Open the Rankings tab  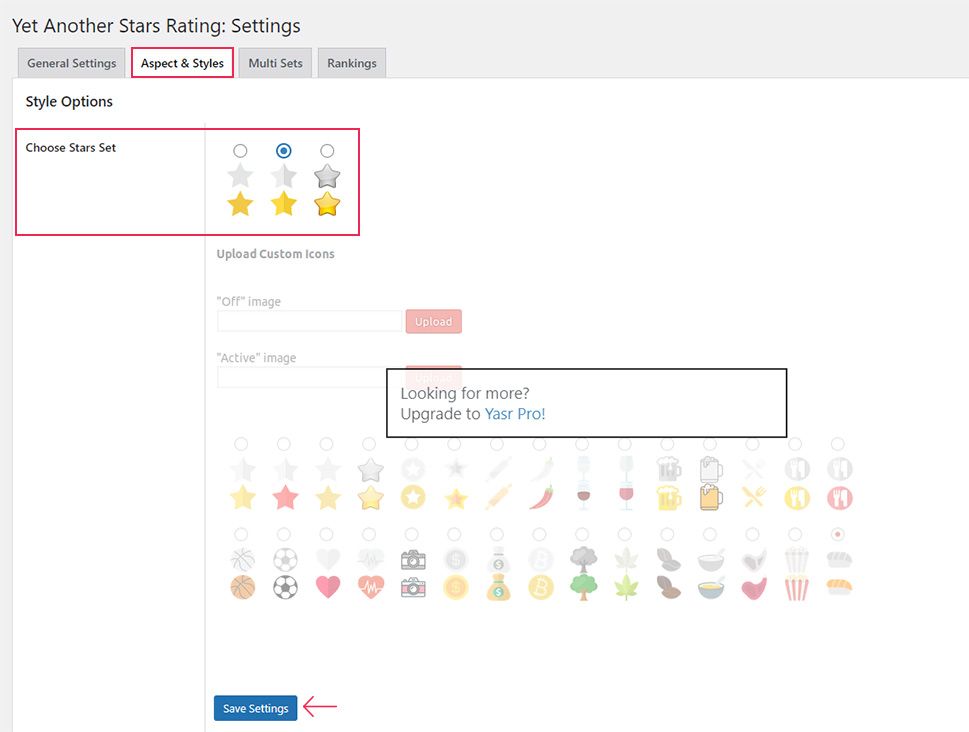[x=352, y=63]
